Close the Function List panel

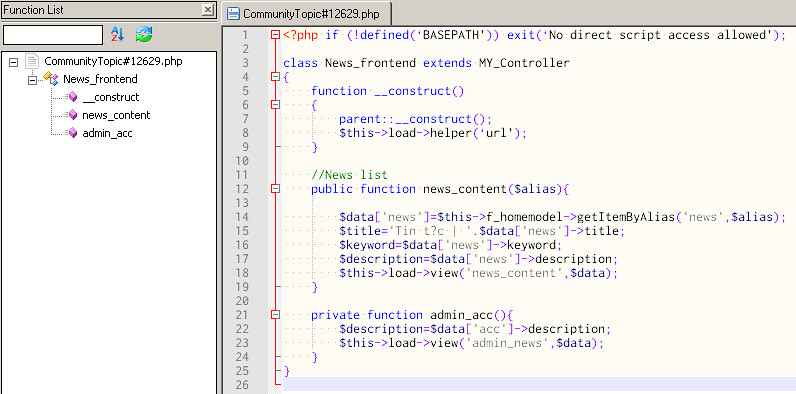click(x=208, y=10)
